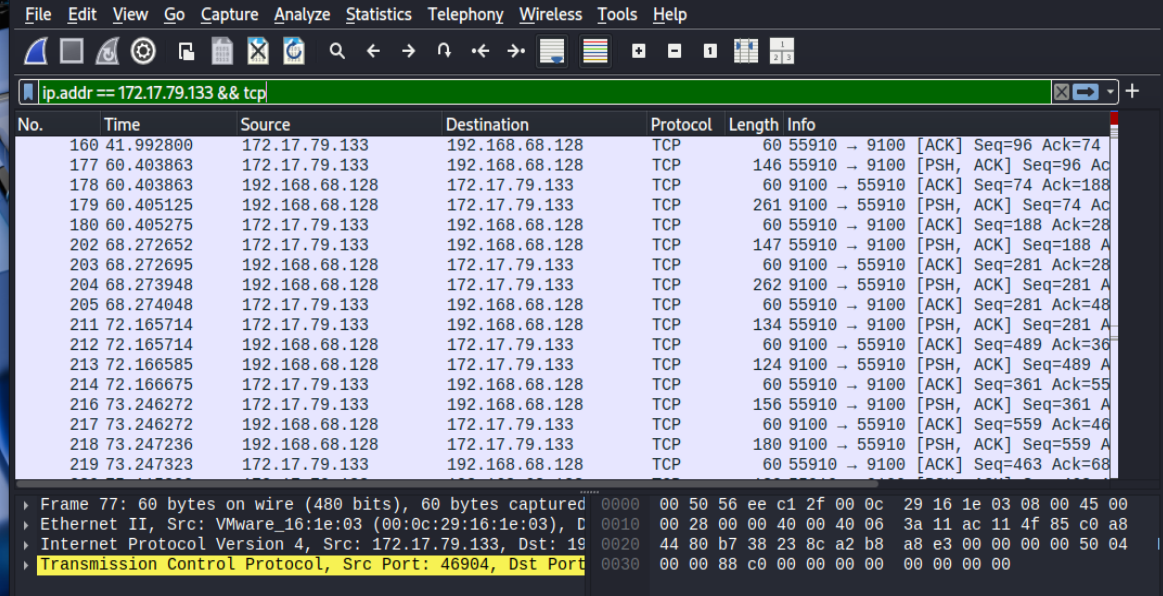Select packet number 219
This screenshot has width=1163, height=596.
coord(563,465)
